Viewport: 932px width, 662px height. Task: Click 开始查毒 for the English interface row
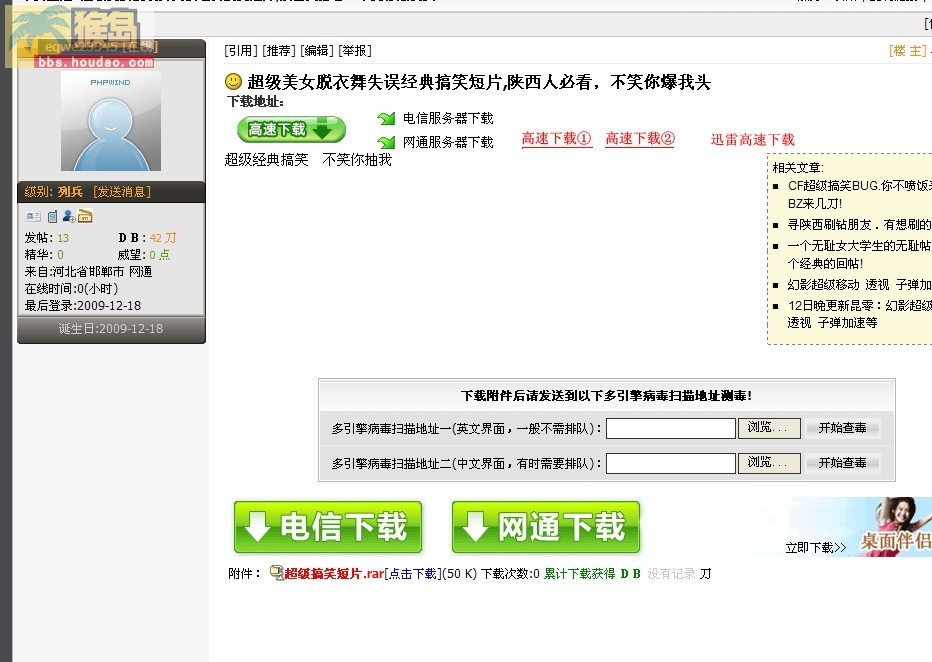coord(842,428)
